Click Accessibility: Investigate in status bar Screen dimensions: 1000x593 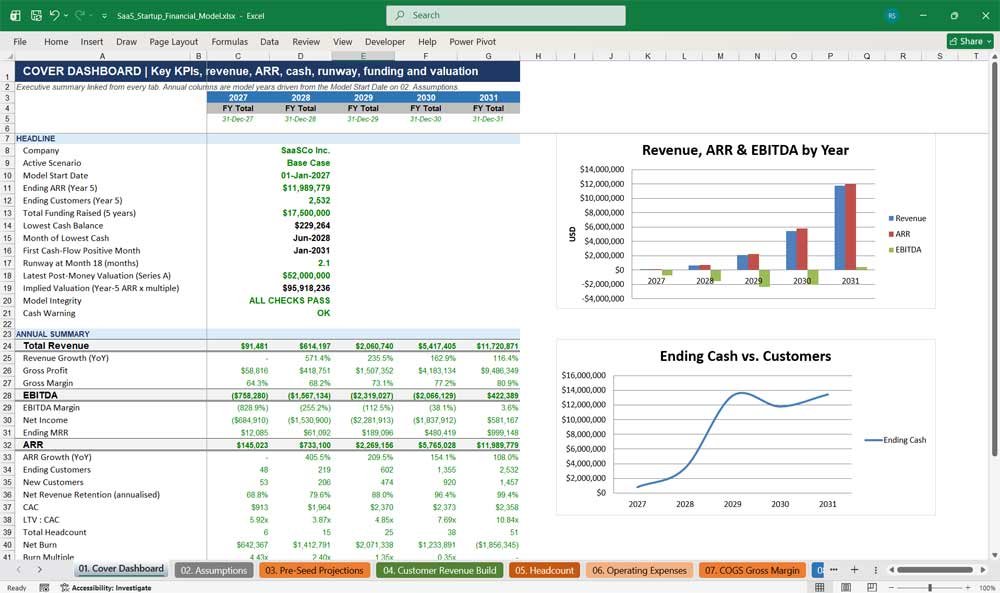(x=106, y=587)
